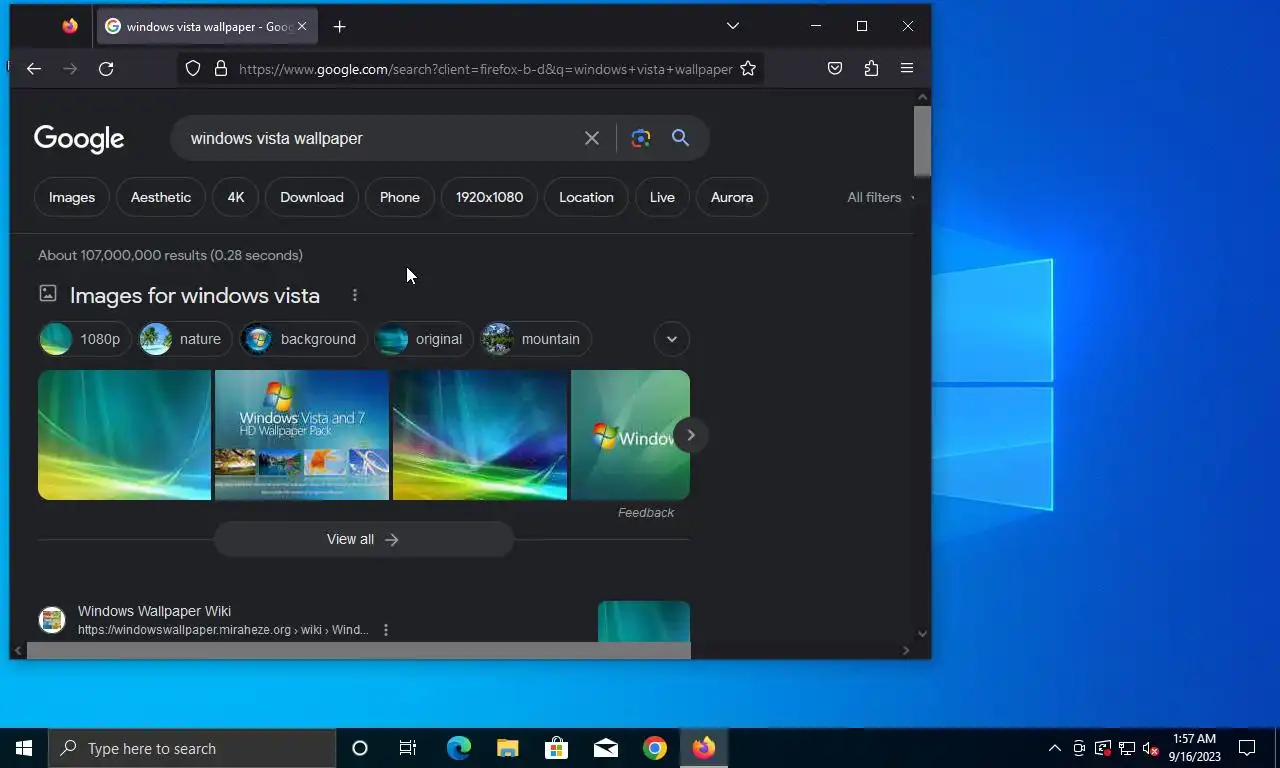Click the vertical page scrollbar thumb
Image resolution: width=1280 pixels, height=768 pixels.
click(922, 140)
